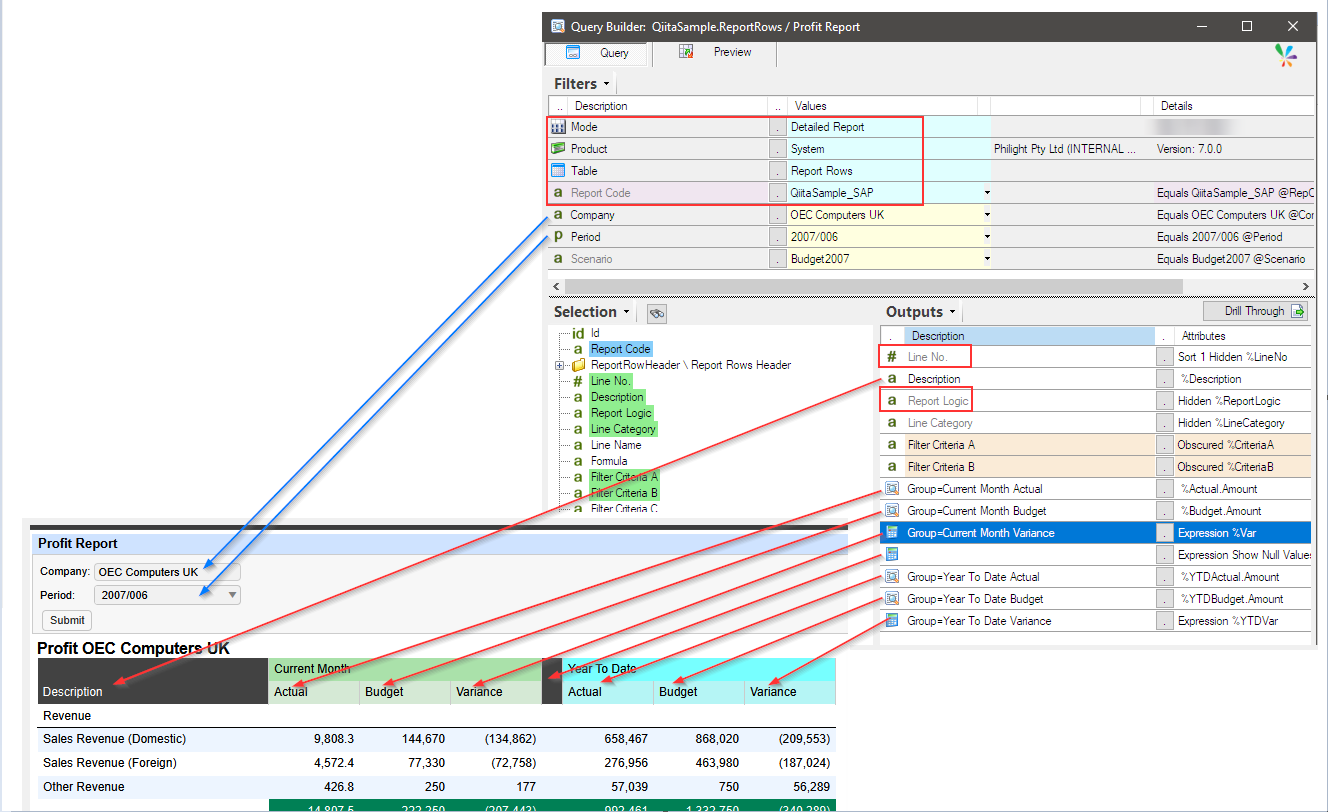This screenshot has width=1328, height=812.
Task: Click the icon of Group=Year To Date Actual
Action: click(892, 577)
